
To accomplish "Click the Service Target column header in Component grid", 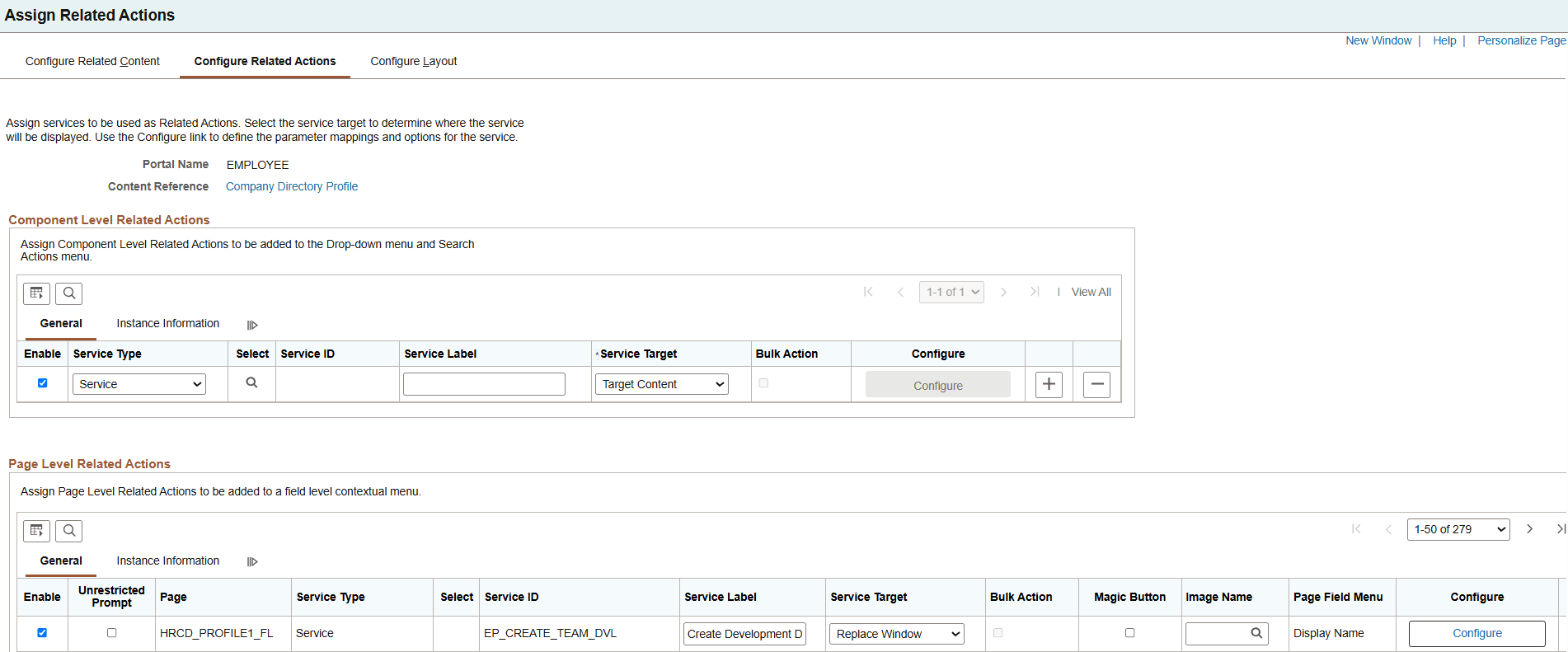I will (x=638, y=354).
